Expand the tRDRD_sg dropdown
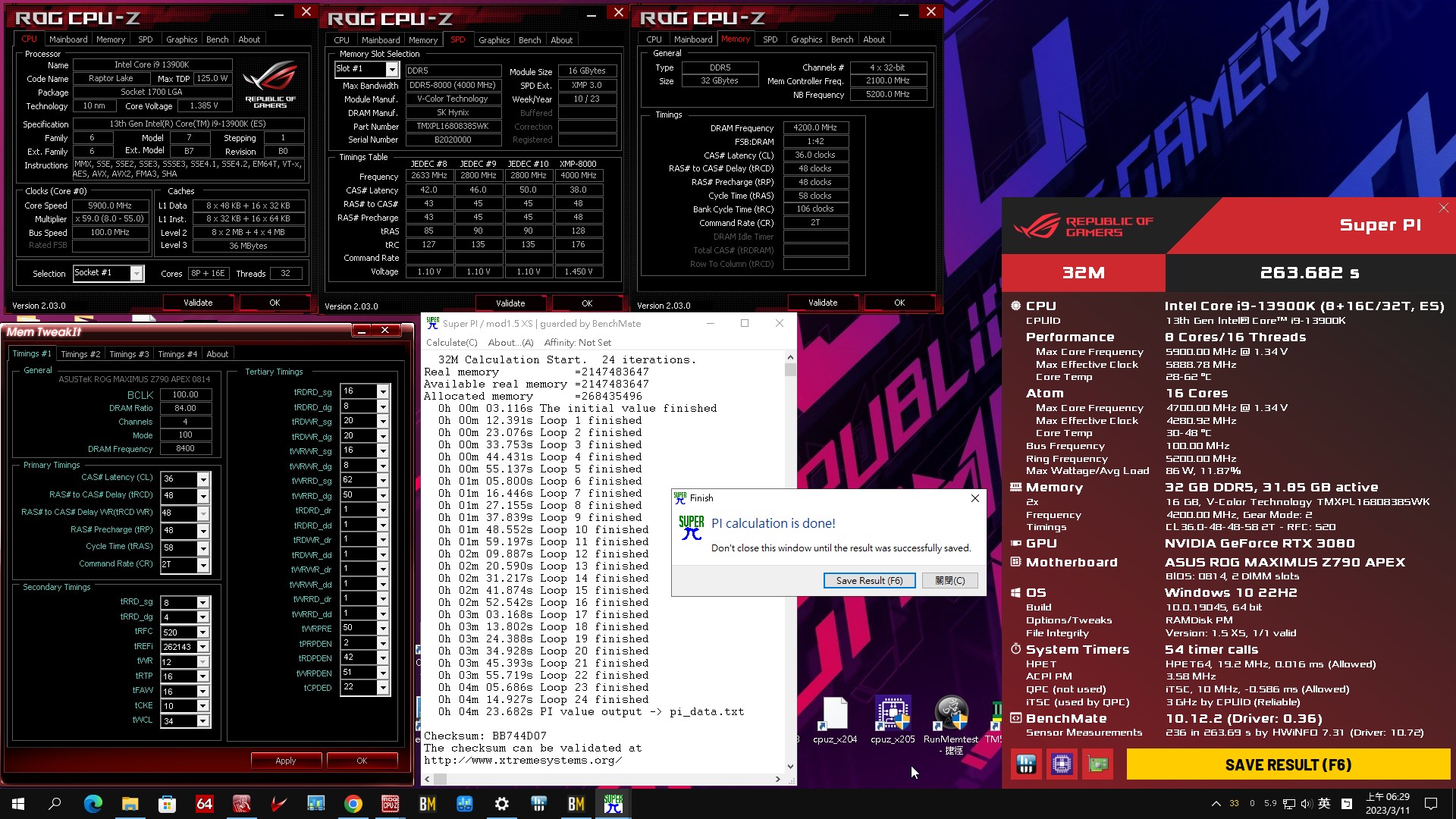Screen dimensions: 1456x819 point(383,391)
